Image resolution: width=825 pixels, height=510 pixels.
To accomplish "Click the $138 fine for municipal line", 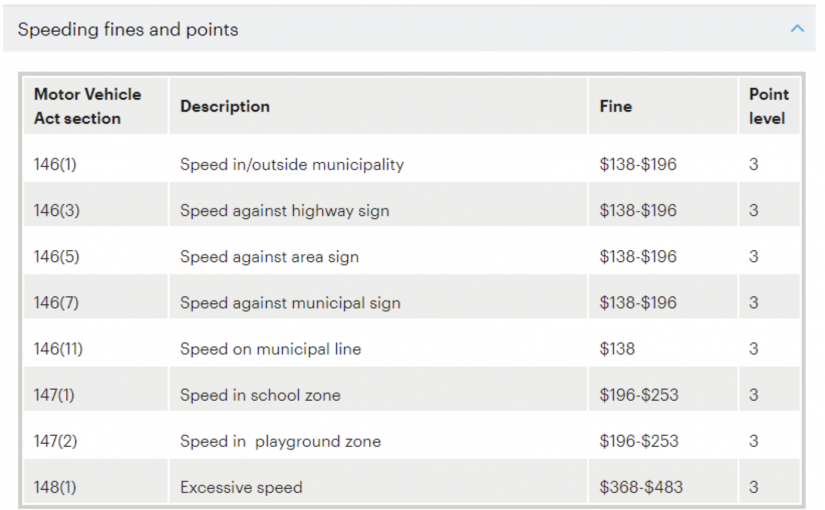I will point(617,349).
